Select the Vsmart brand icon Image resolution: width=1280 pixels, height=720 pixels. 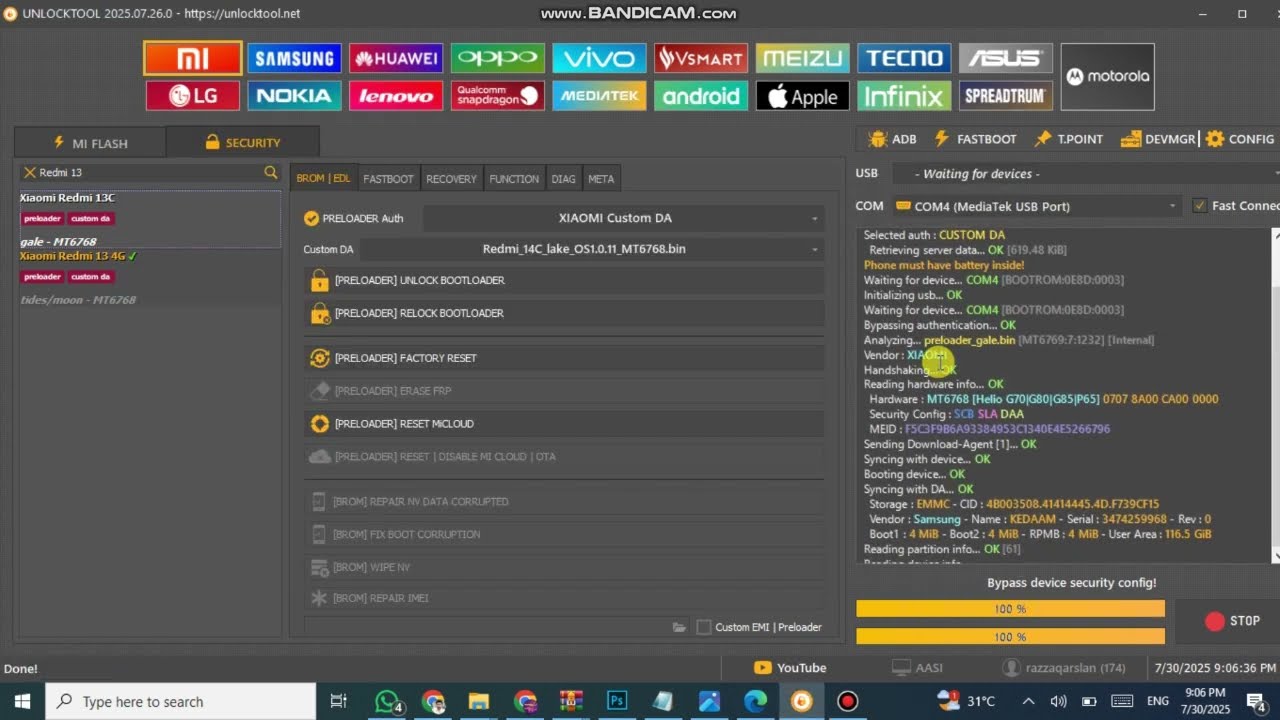(x=701, y=58)
